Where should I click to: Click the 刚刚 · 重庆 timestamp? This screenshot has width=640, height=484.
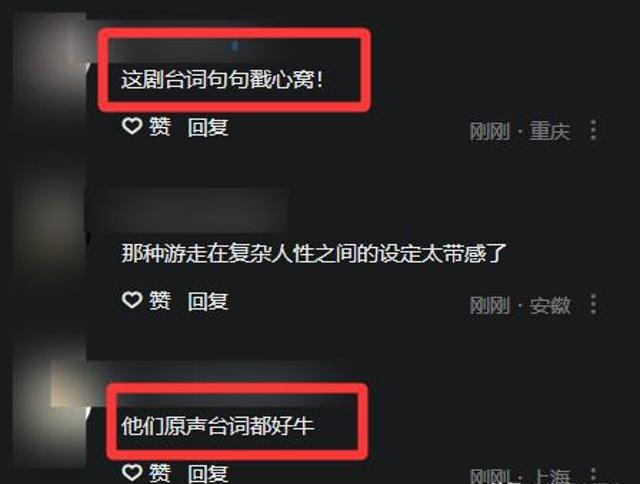click(519, 131)
